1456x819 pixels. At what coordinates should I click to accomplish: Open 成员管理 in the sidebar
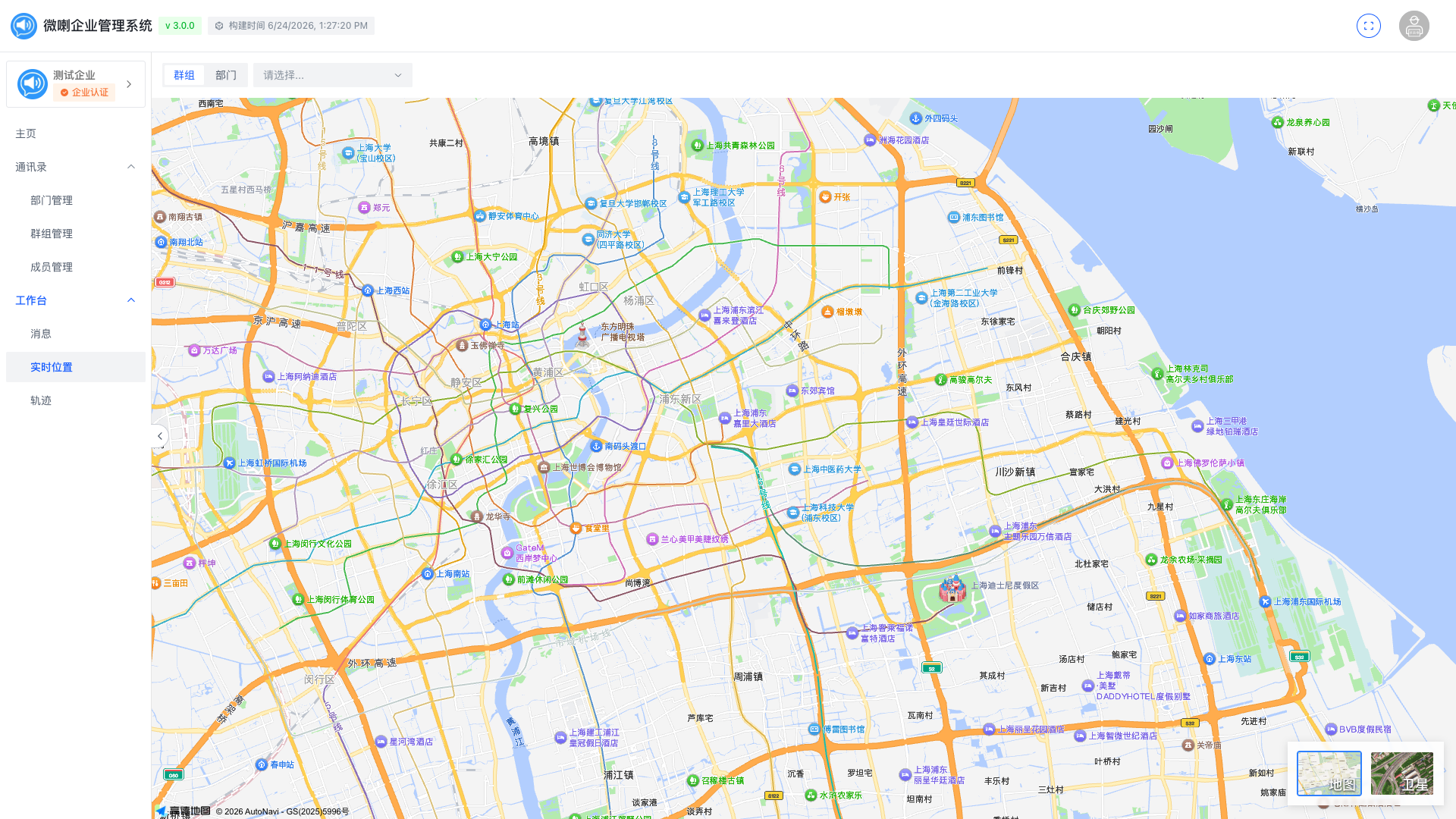(76, 267)
